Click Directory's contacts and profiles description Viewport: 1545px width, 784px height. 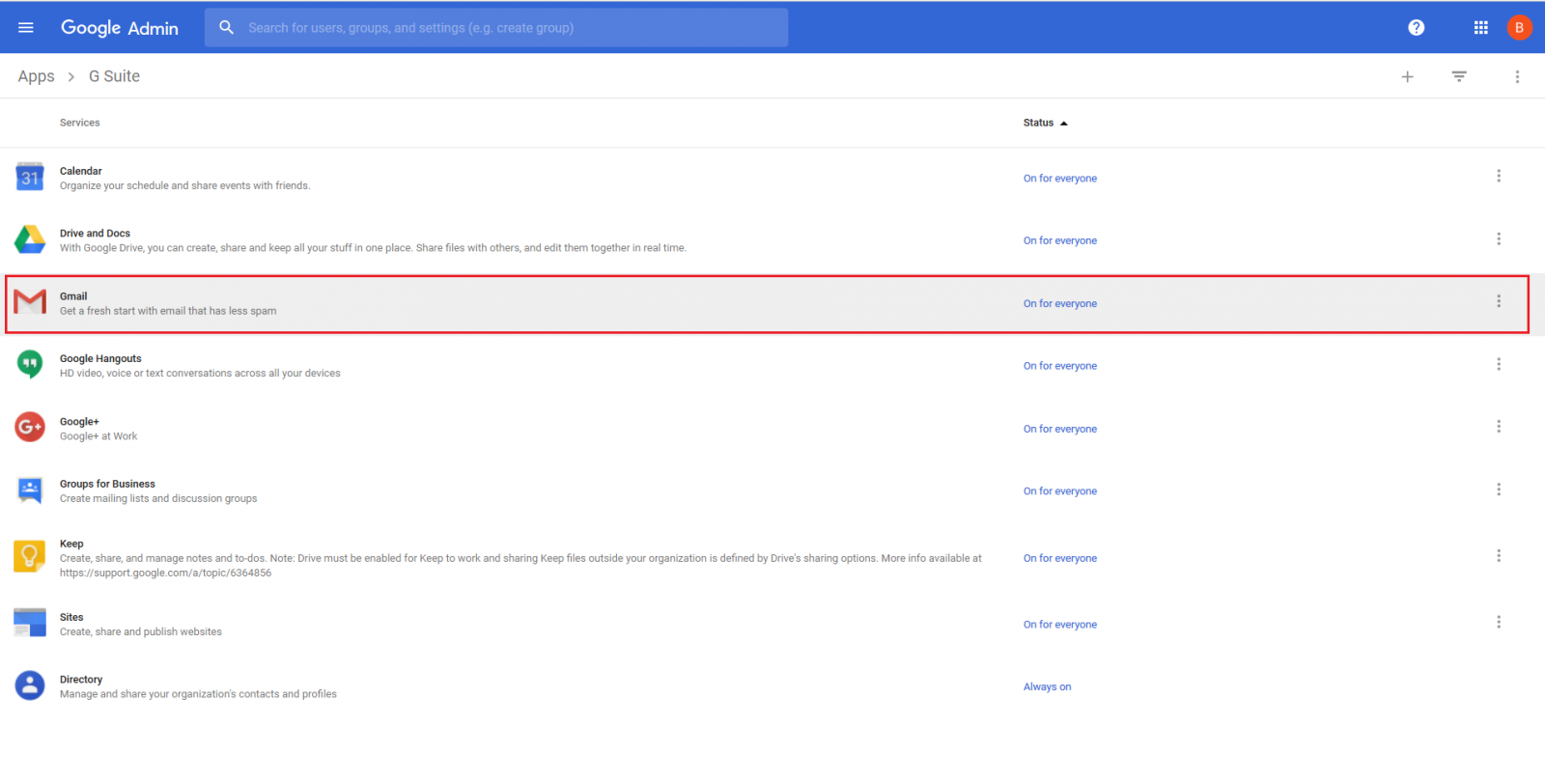click(x=198, y=694)
